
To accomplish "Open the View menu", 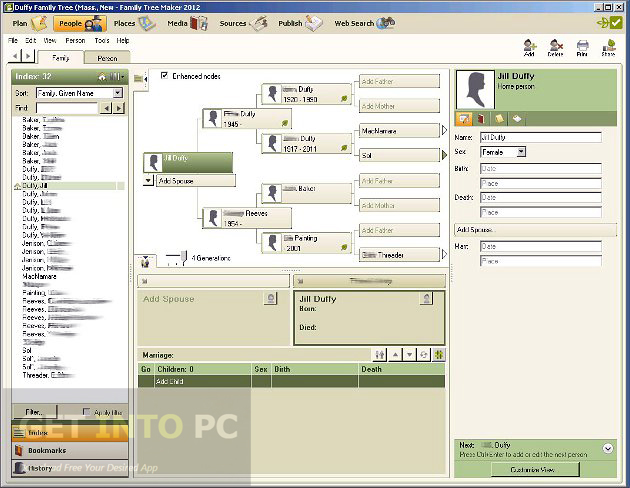I will tap(50, 41).
